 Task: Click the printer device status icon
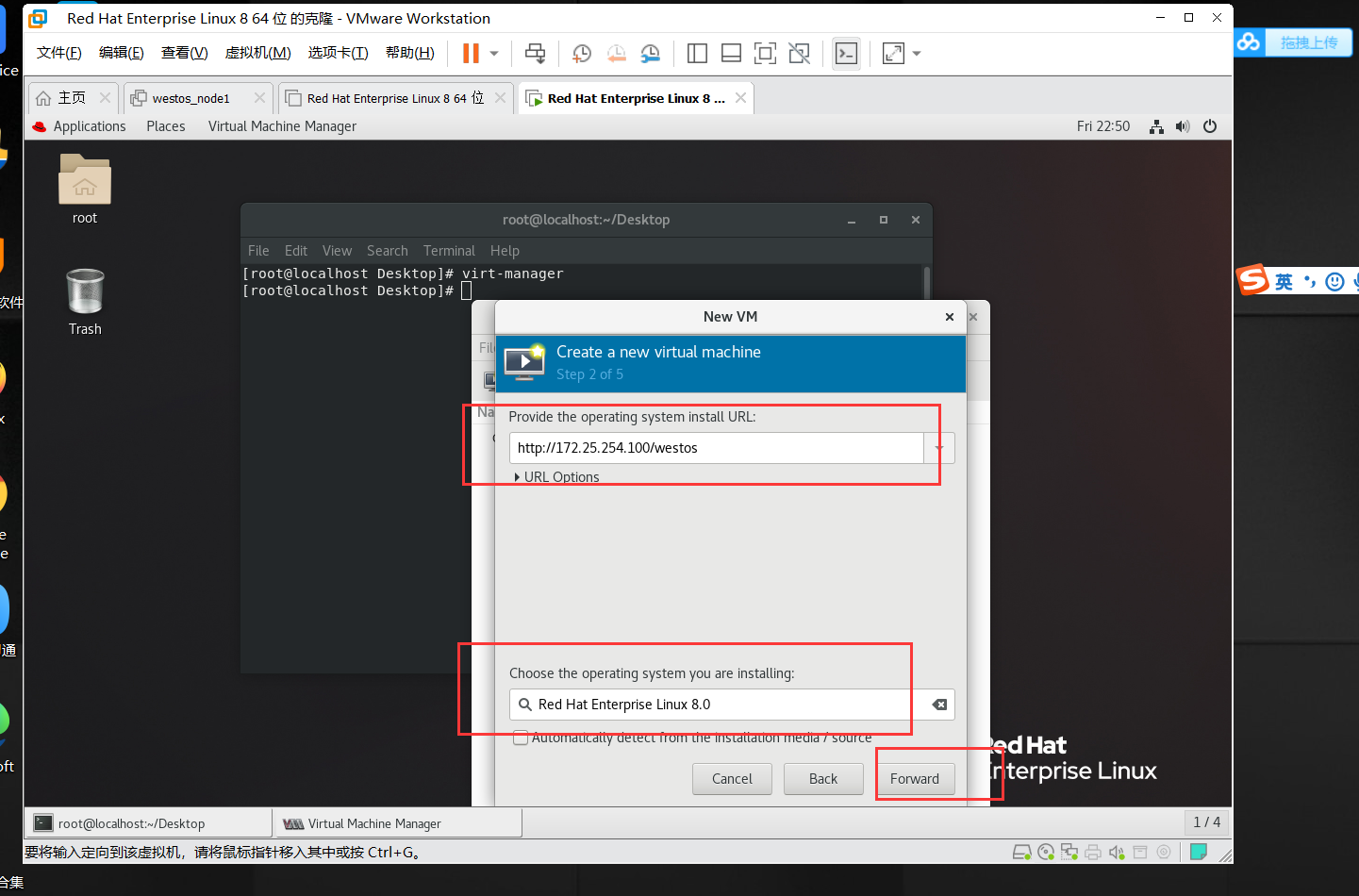click(x=1093, y=853)
